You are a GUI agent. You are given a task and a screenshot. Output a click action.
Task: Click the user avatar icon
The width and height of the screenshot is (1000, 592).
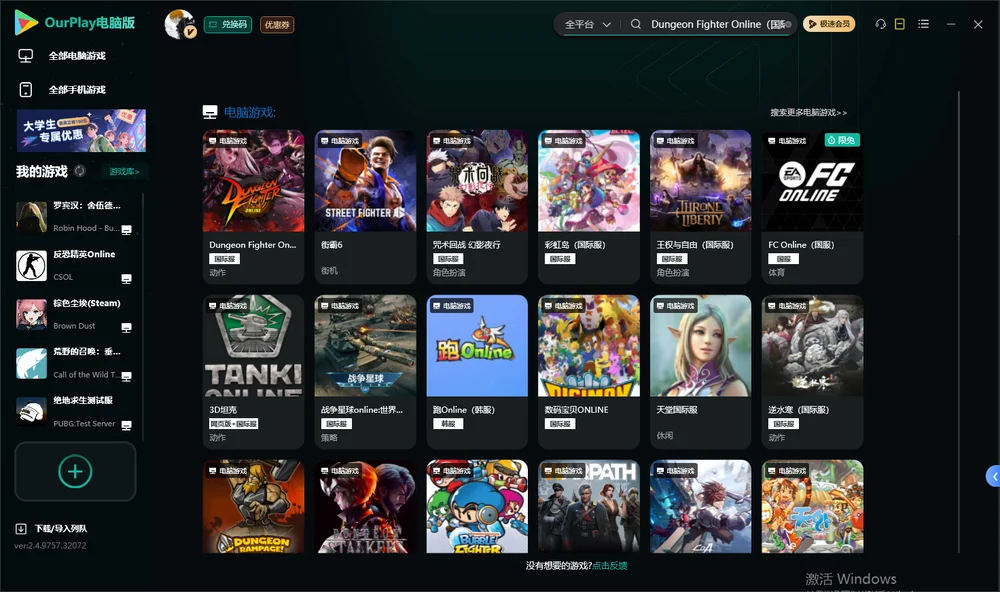pos(179,24)
